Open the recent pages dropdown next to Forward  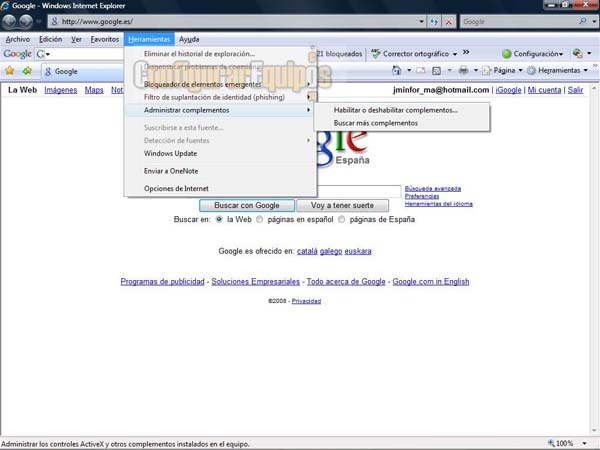(38, 22)
